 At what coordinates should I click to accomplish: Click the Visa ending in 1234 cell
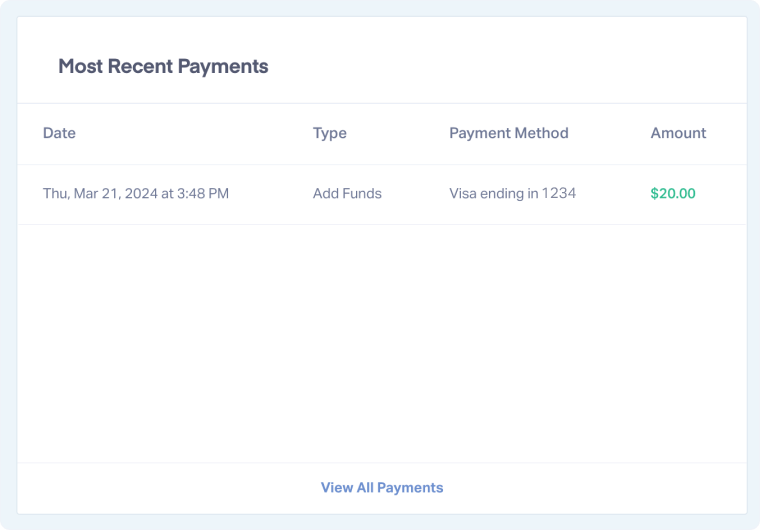coord(512,194)
